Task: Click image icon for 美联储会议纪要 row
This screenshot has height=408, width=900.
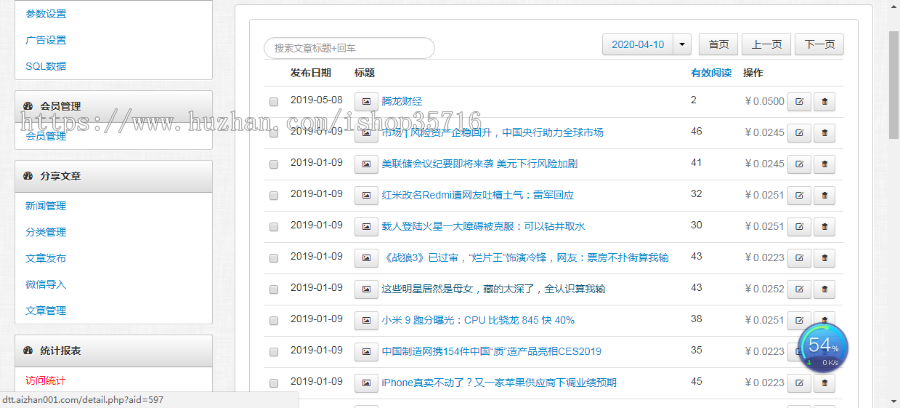Action: (x=366, y=164)
